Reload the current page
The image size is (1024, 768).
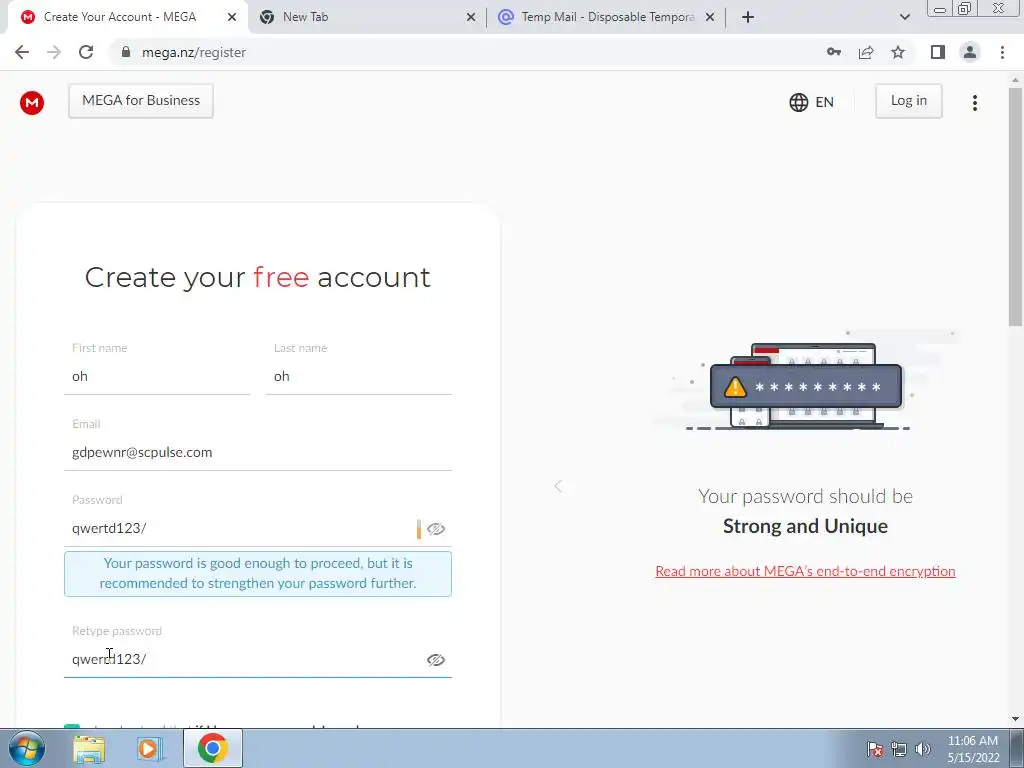pos(86,52)
